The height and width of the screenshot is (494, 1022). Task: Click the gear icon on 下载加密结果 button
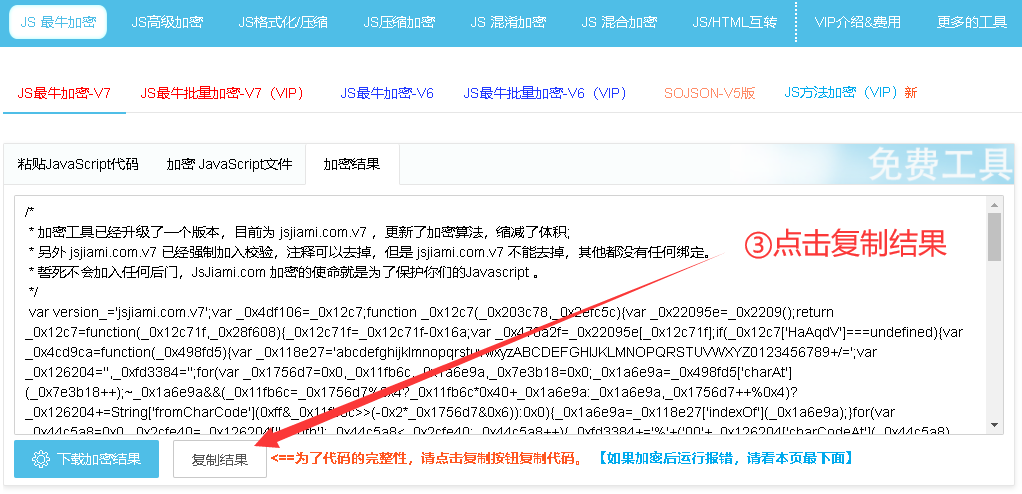tap(41, 460)
